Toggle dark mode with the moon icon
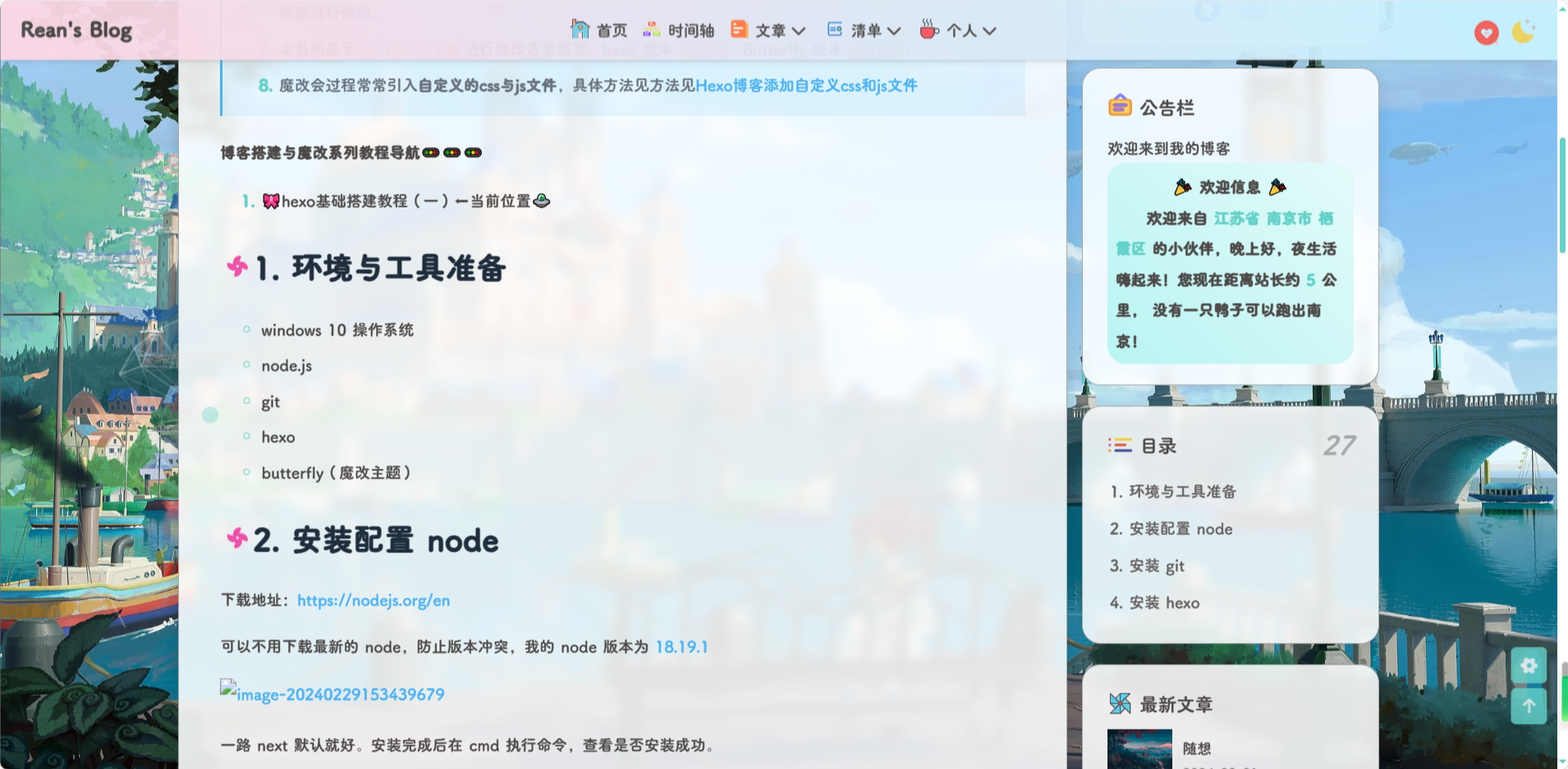 pyautogui.click(x=1524, y=30)
